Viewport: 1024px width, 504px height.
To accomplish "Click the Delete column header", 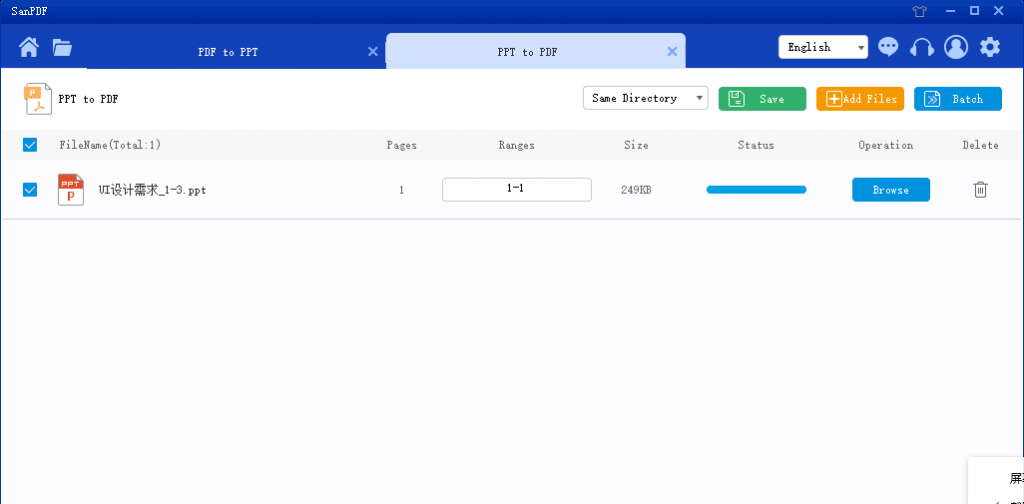I will (980, 145).
